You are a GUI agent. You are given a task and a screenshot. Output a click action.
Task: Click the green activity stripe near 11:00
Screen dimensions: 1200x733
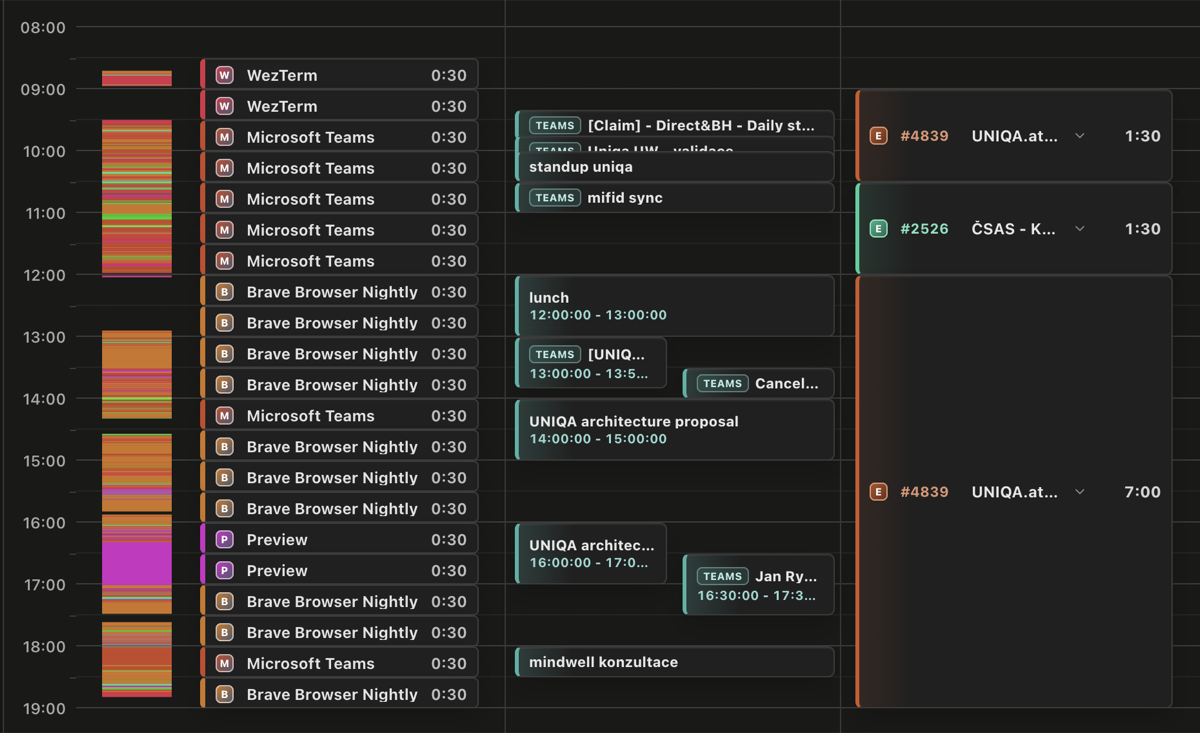(137, 215)
